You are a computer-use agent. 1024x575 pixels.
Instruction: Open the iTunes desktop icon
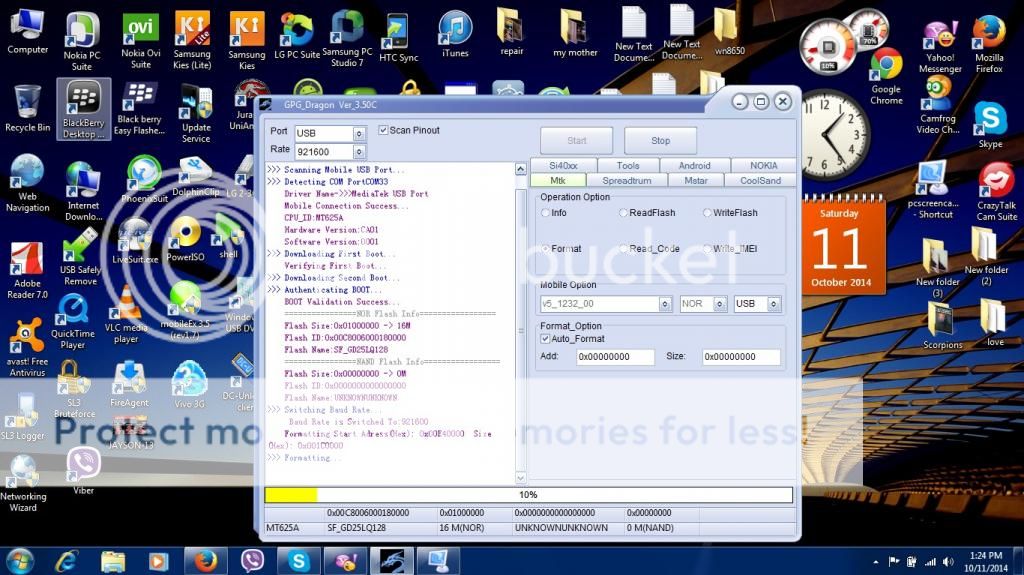click(x=455, y=33)
